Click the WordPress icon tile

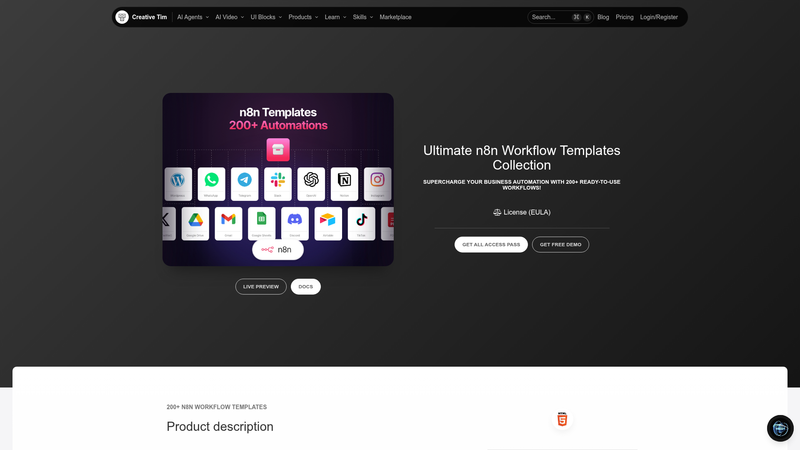[178, 184]
